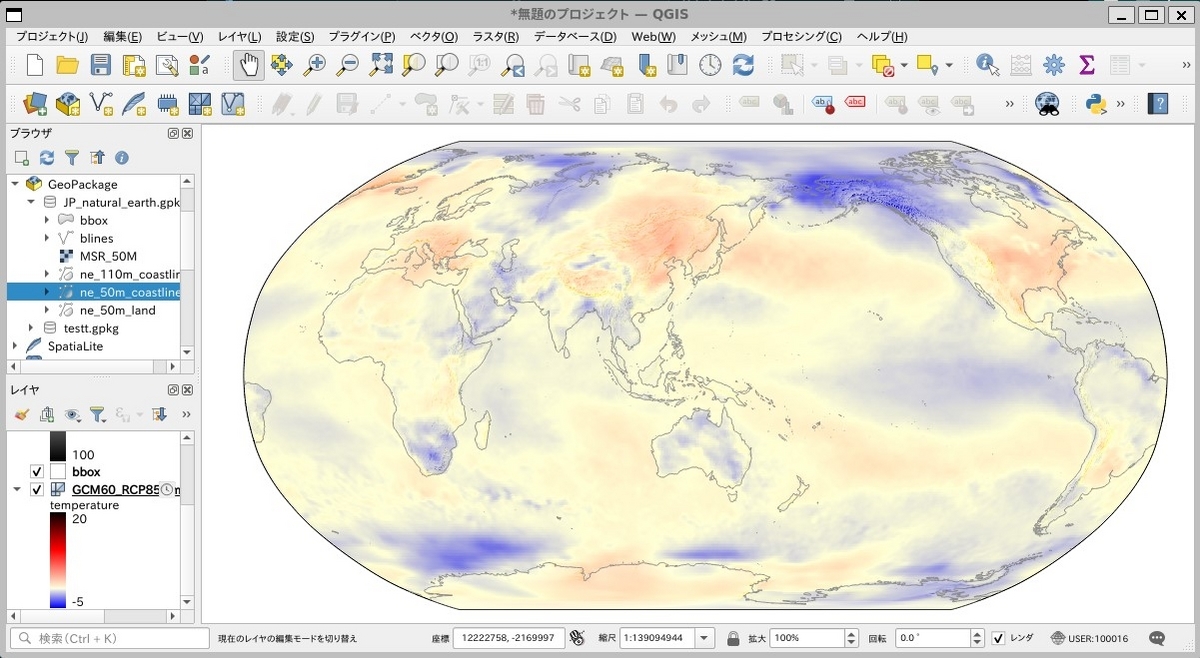This screenshot has height=658, width=1200.
Task: Open the プラグイン(P) menu
Action: coord(361,37)
